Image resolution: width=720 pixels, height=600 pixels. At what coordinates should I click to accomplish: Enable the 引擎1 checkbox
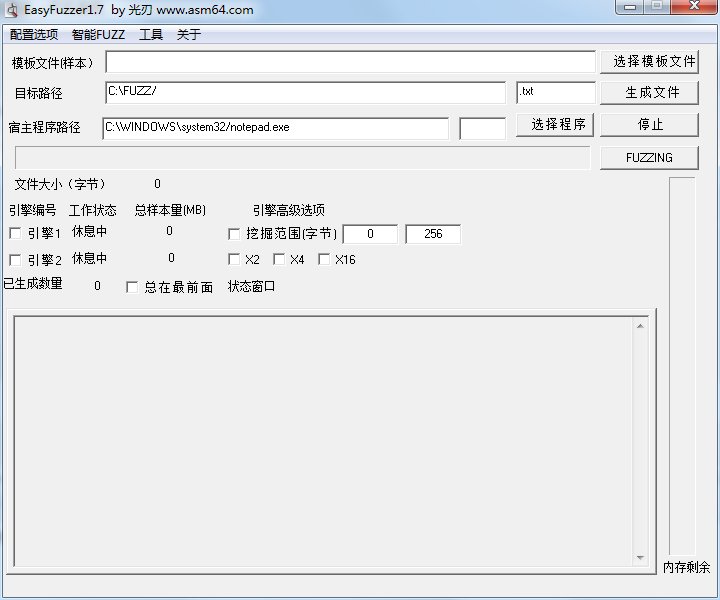(x=15, y=234)
